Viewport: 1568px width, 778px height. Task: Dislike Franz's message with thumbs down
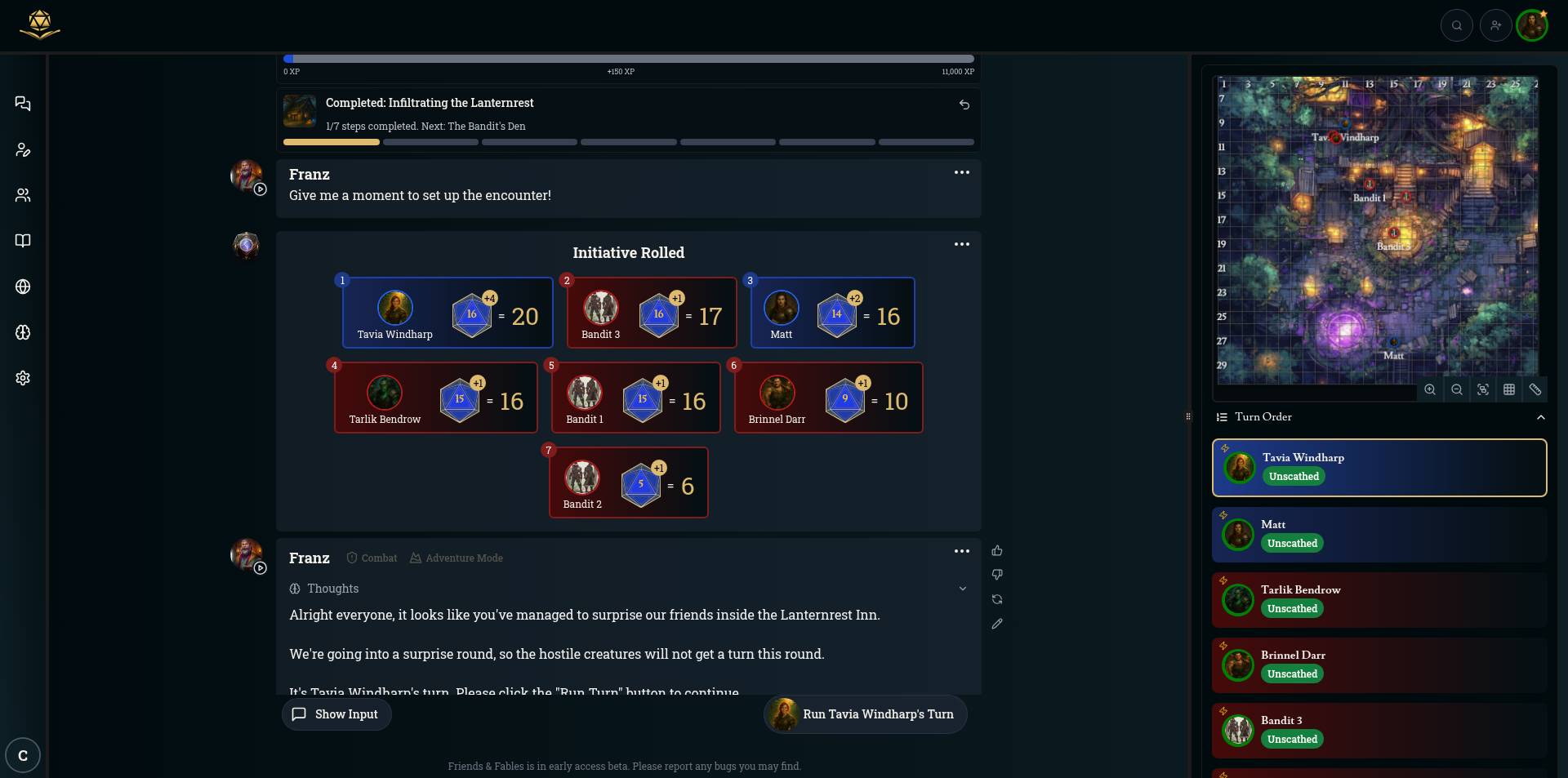pos(997,575)
